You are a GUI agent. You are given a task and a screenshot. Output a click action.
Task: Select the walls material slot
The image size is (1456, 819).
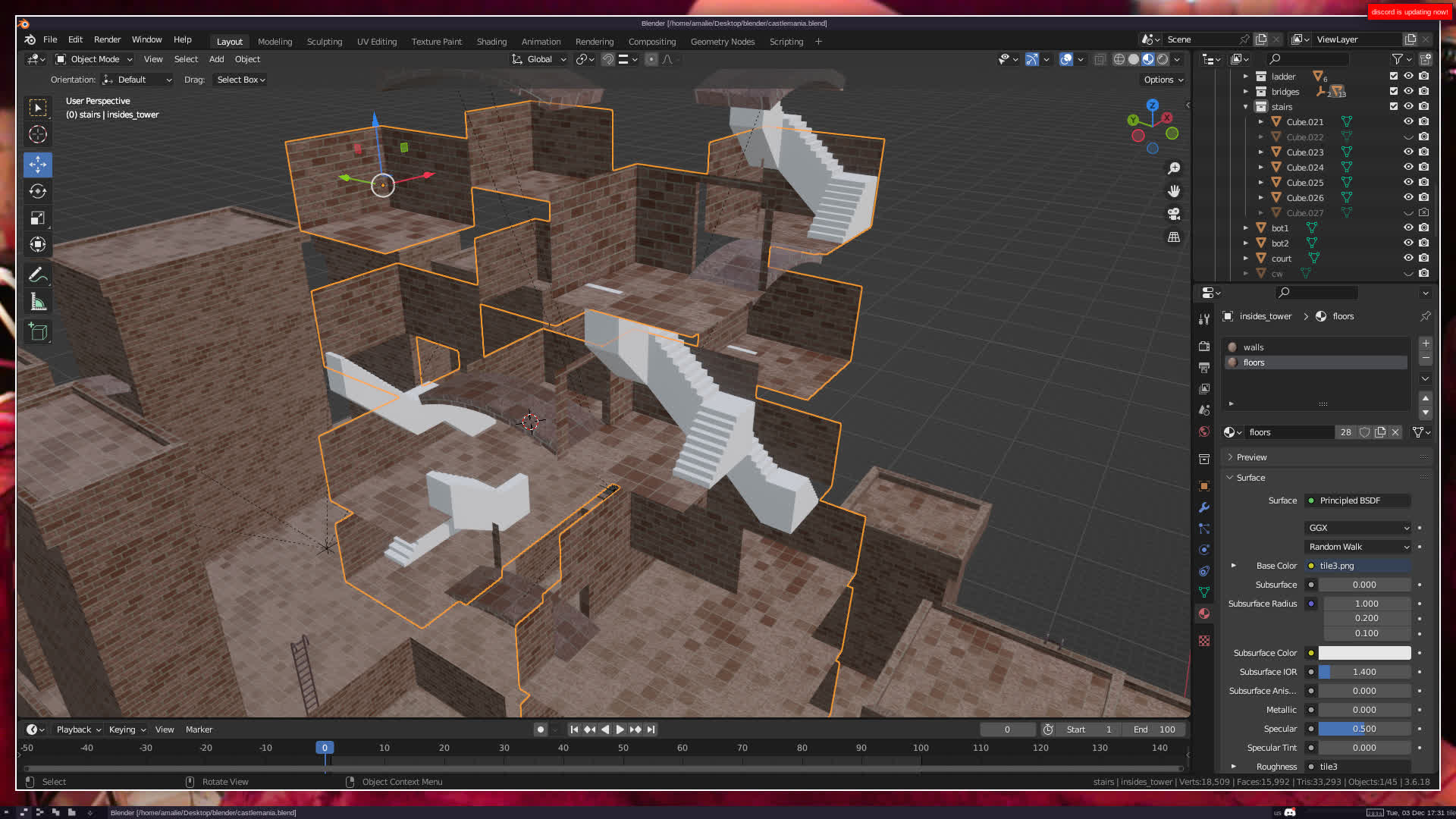click(1254, 347)
